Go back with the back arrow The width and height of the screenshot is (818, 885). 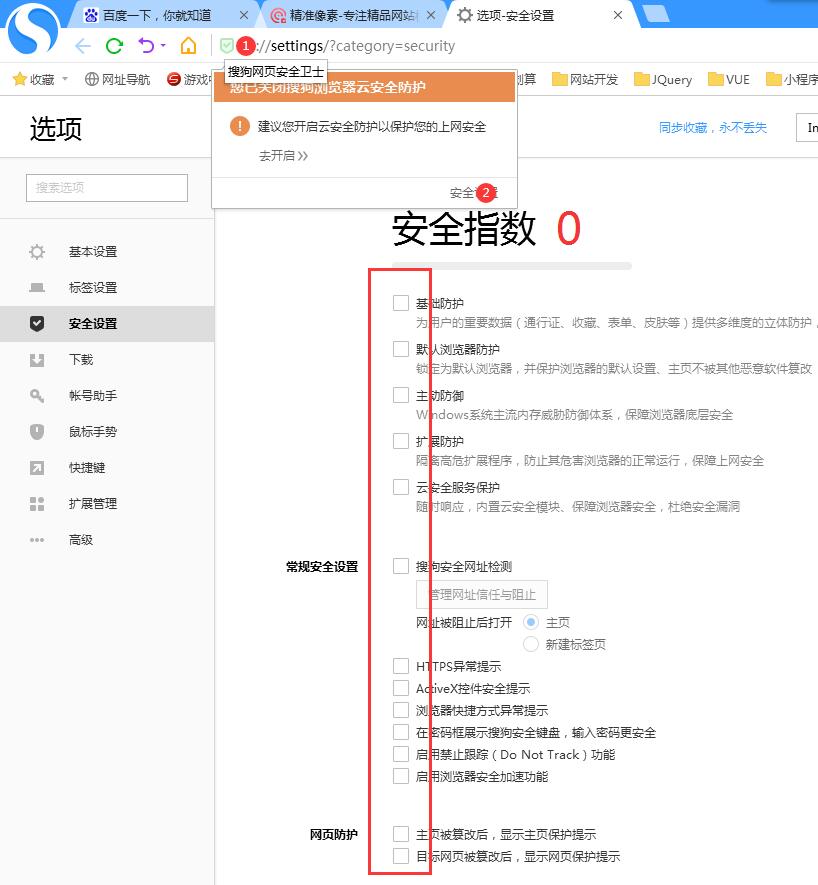click(x=83, y=46)
